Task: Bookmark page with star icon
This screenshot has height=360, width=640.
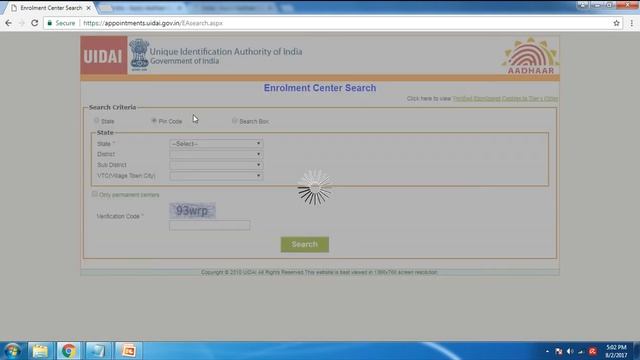Action: point(616,23)
